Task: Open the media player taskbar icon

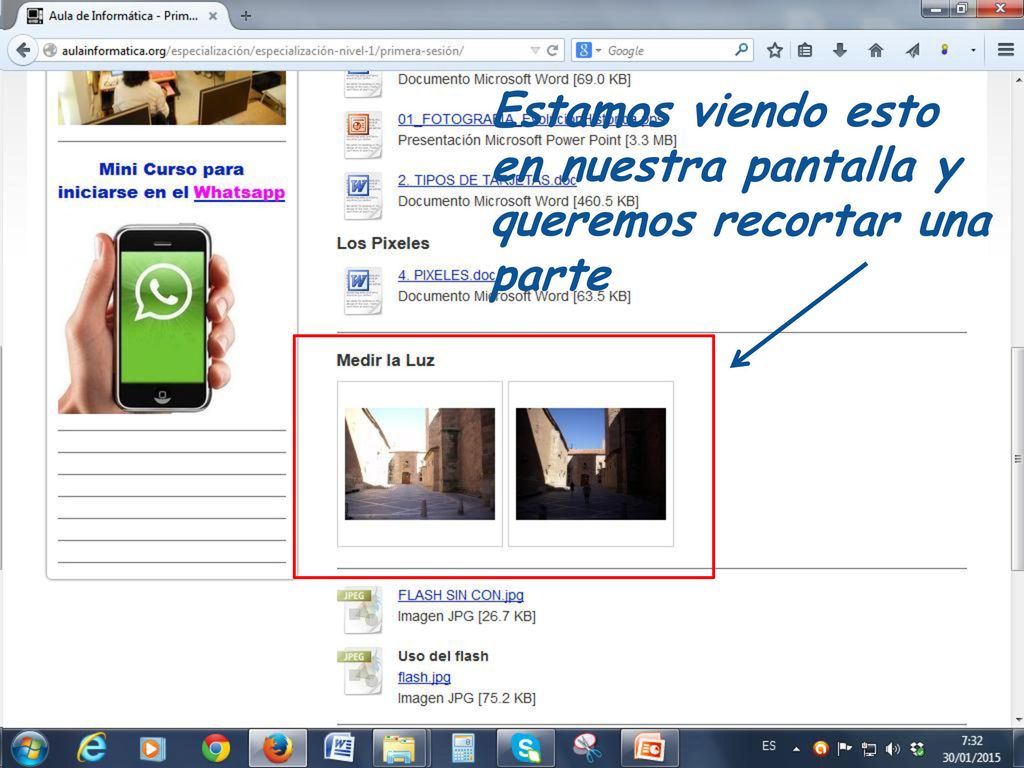Action: (x=152, y=748)
